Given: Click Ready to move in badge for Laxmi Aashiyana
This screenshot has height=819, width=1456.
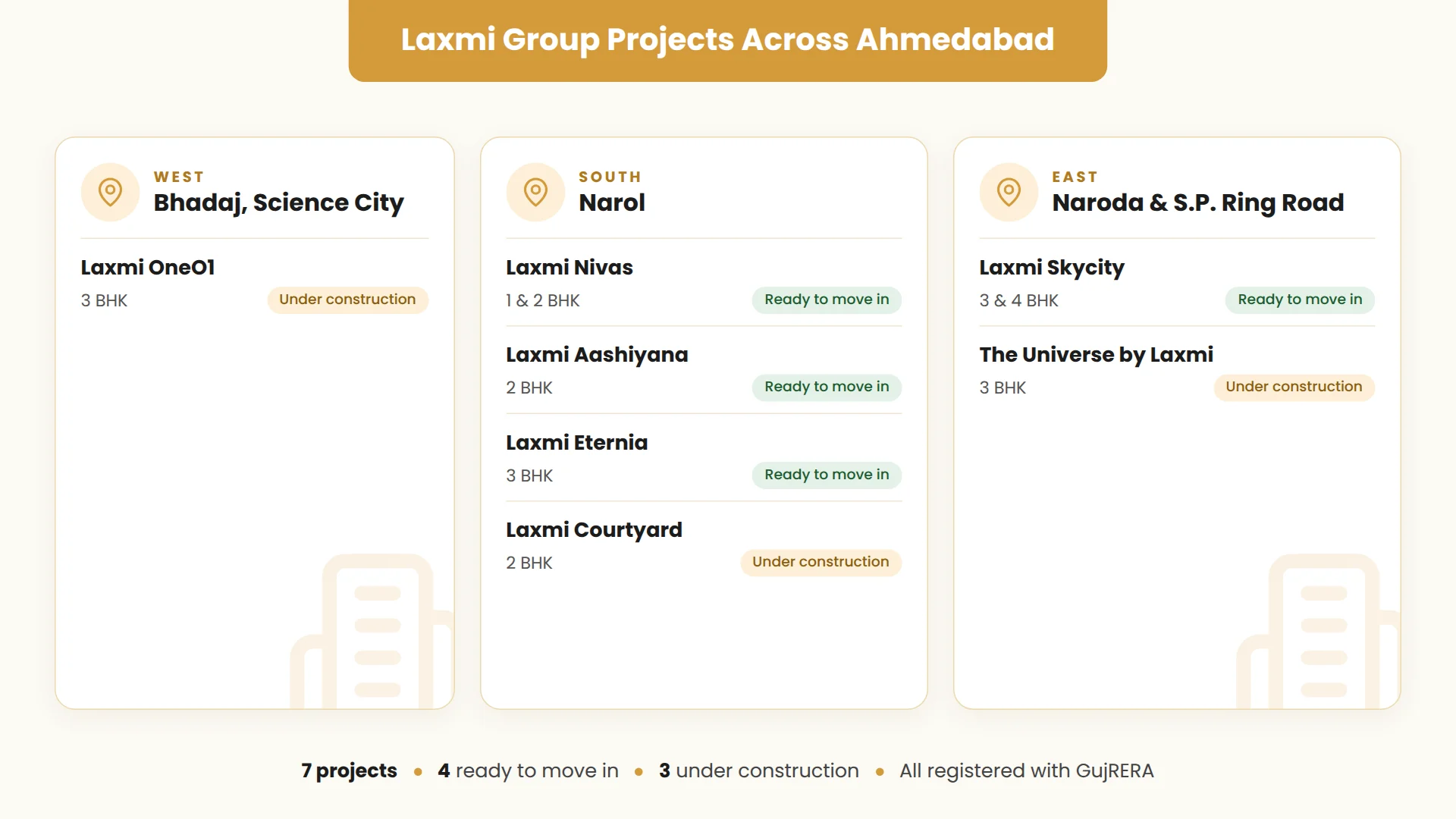Looking at the screenshot, I should (x=827, y=387).
